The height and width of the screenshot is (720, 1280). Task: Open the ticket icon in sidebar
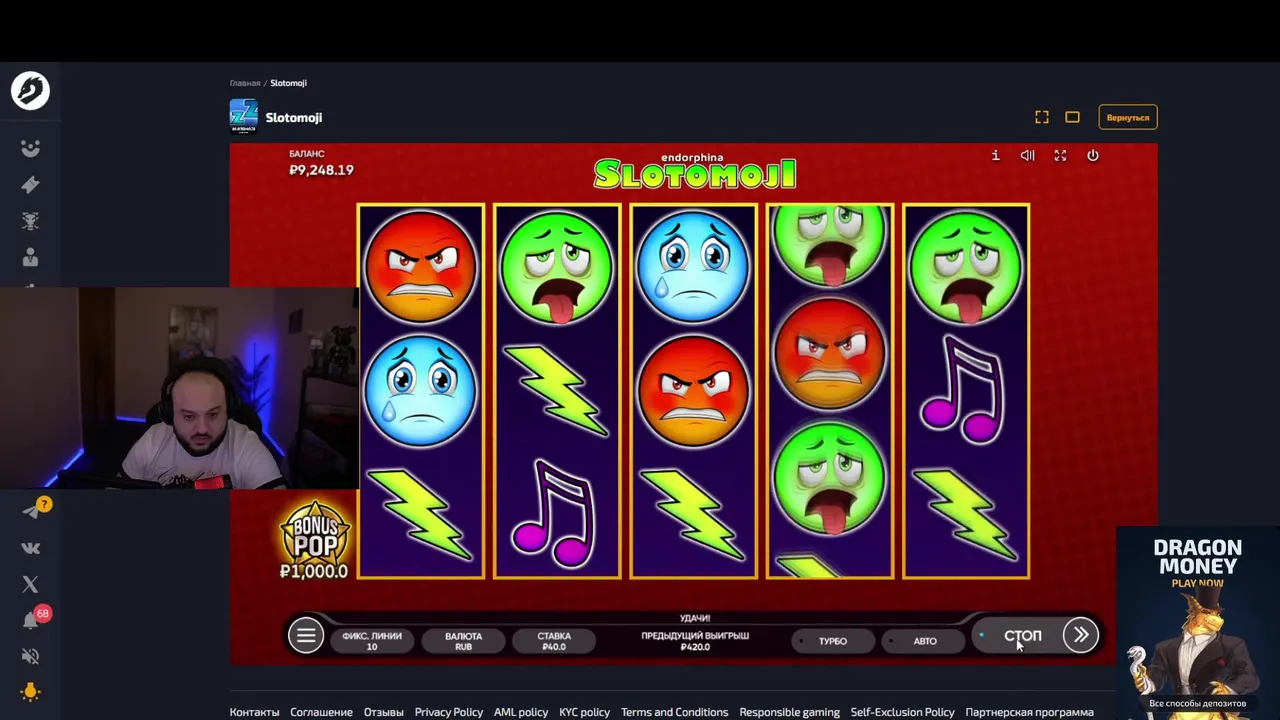point(30,185)
